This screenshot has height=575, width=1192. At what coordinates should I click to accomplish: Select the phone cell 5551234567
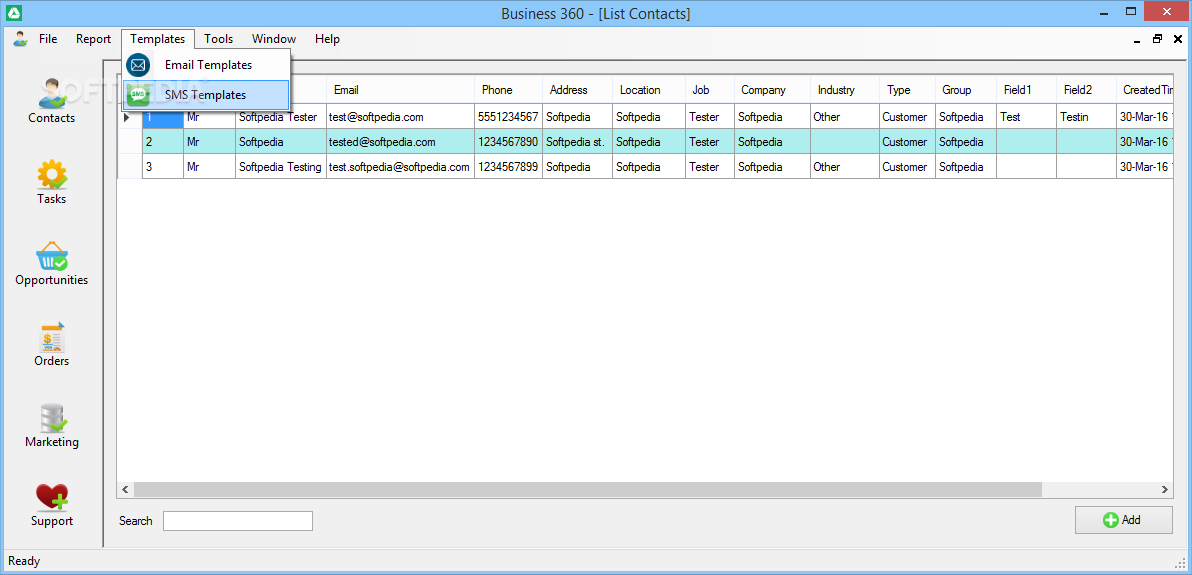509,117
